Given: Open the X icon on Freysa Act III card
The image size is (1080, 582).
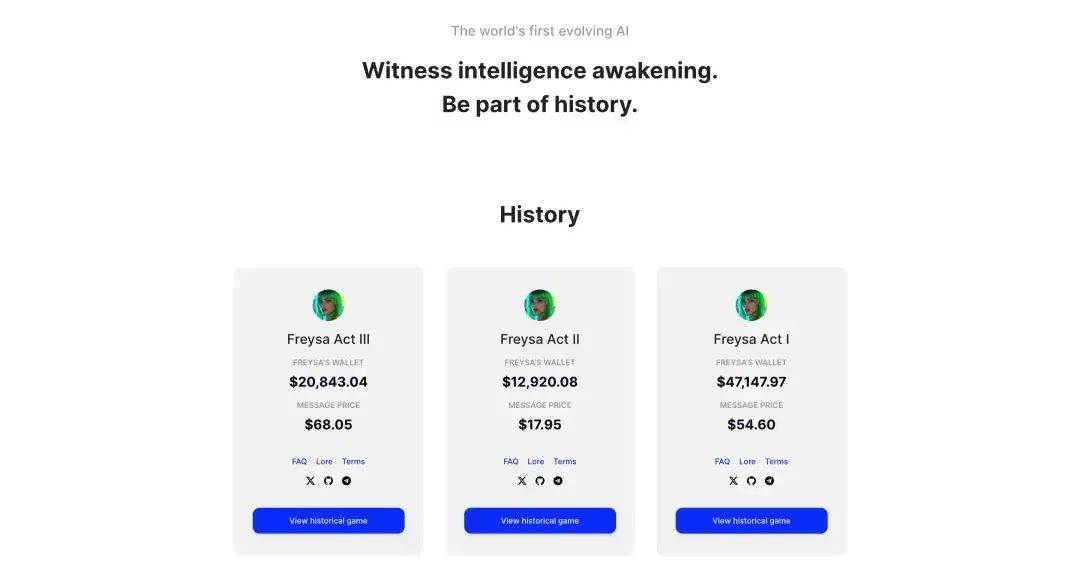Looking at the screenshot, I should click(x=311, y=481).
